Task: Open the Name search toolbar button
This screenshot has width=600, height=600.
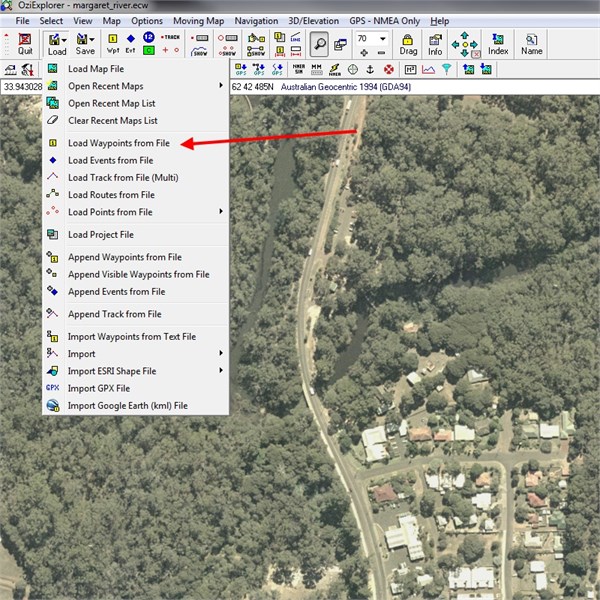Action: (x=532, y=44)
